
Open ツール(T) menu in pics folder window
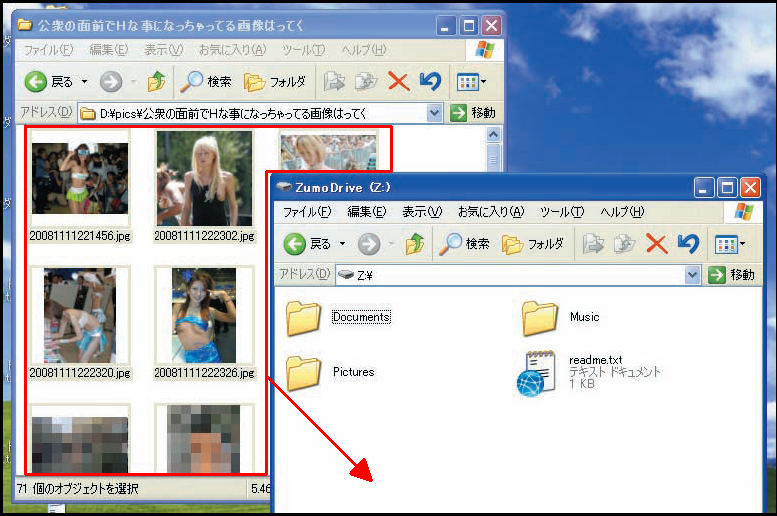(x=303, y=50)
